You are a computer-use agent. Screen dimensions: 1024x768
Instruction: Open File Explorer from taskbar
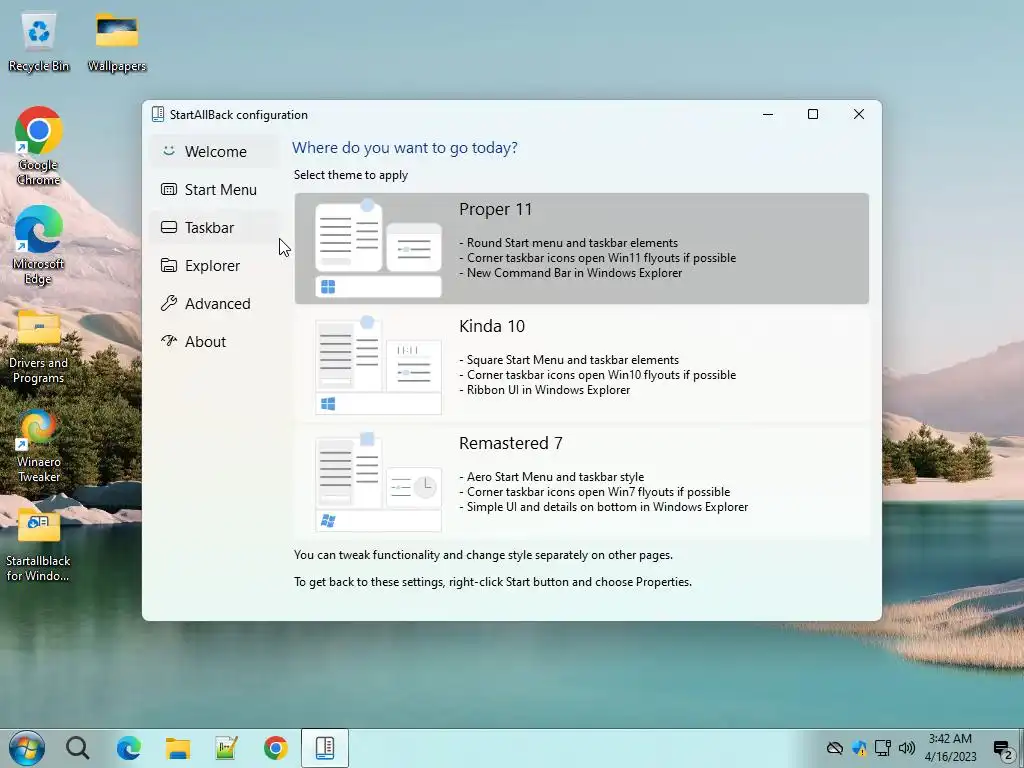coord(178,748)
